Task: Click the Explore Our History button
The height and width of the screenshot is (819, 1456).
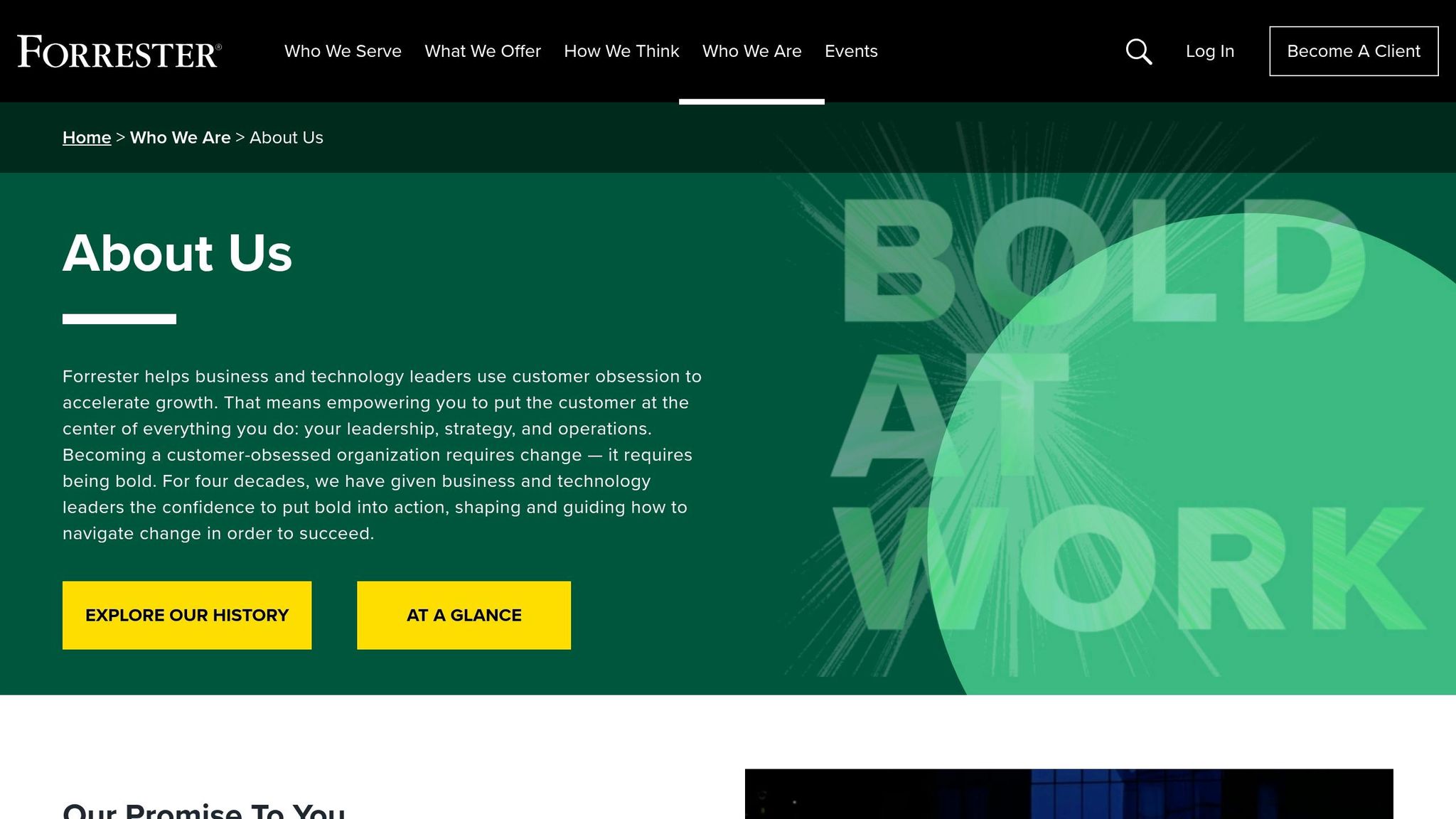Action: pos(187,615)
